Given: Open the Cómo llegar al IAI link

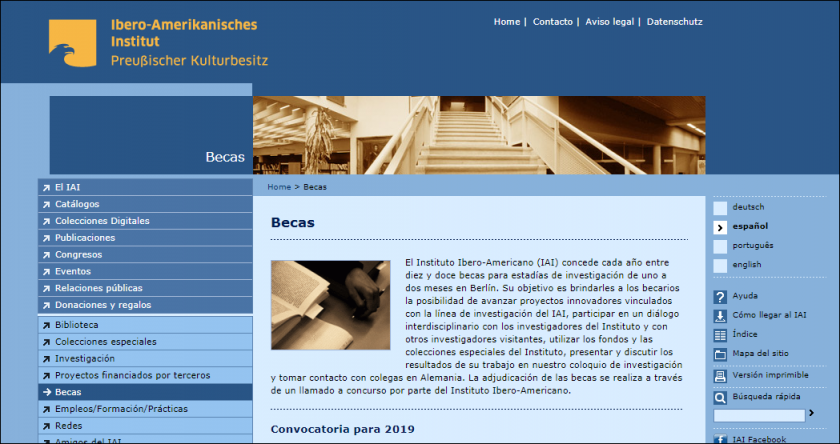Looking at the screenshot, I should (x=769, y=315).
